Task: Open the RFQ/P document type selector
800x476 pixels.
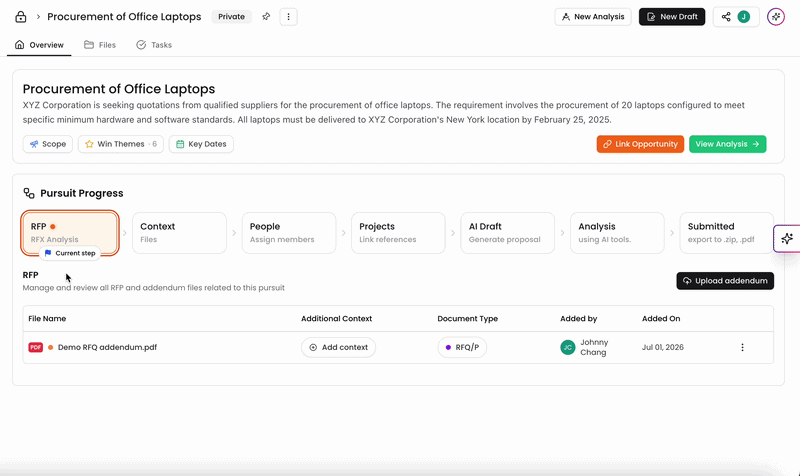Action: tap(462, 347)
